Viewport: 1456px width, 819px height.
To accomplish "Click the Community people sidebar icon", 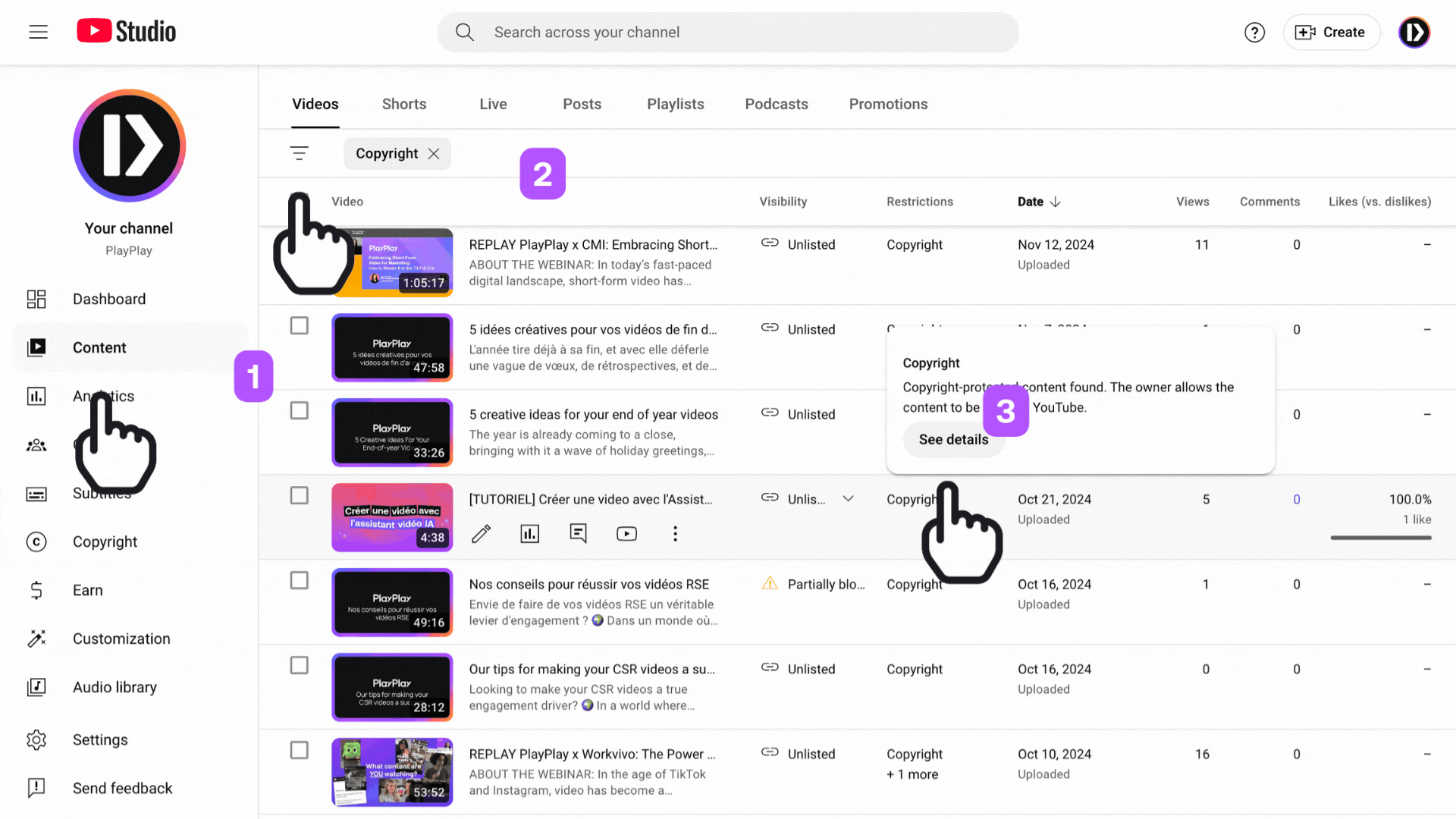I will 36,445.
